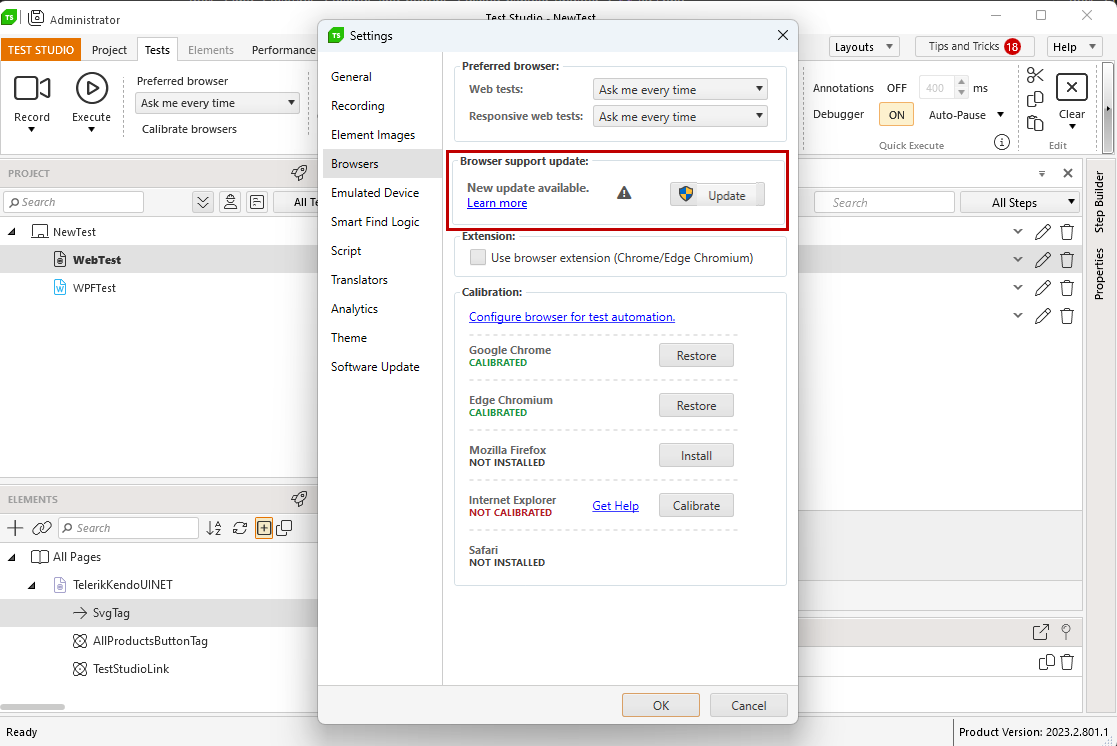The width and height of the screenshot is (1117, 746).
Task: Click the pencil edit icon in first step row
Action: (x=1043, y=232)
